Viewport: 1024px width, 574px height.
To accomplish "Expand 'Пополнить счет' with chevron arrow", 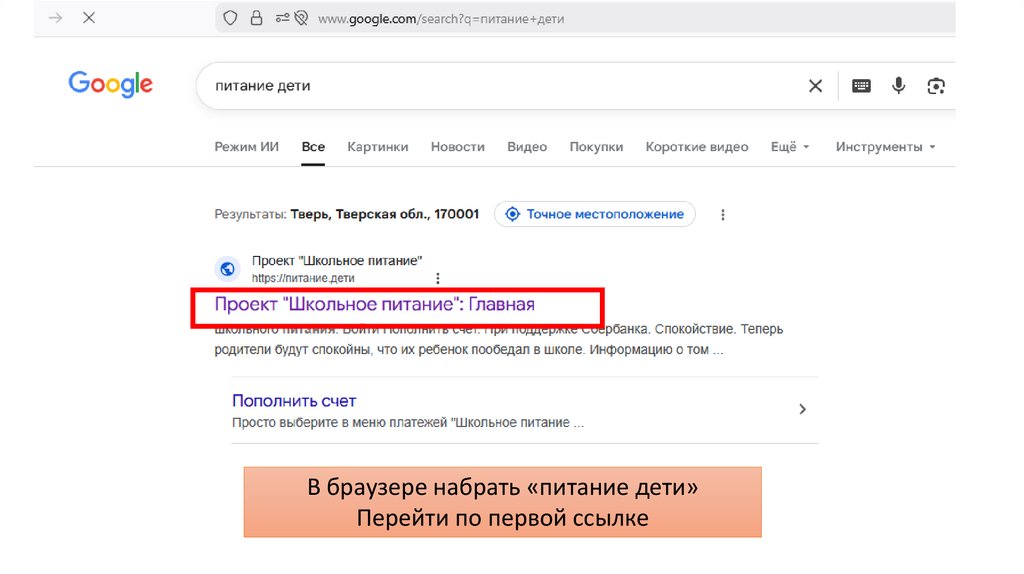I will pyautogui.click(x=803, y=409).
